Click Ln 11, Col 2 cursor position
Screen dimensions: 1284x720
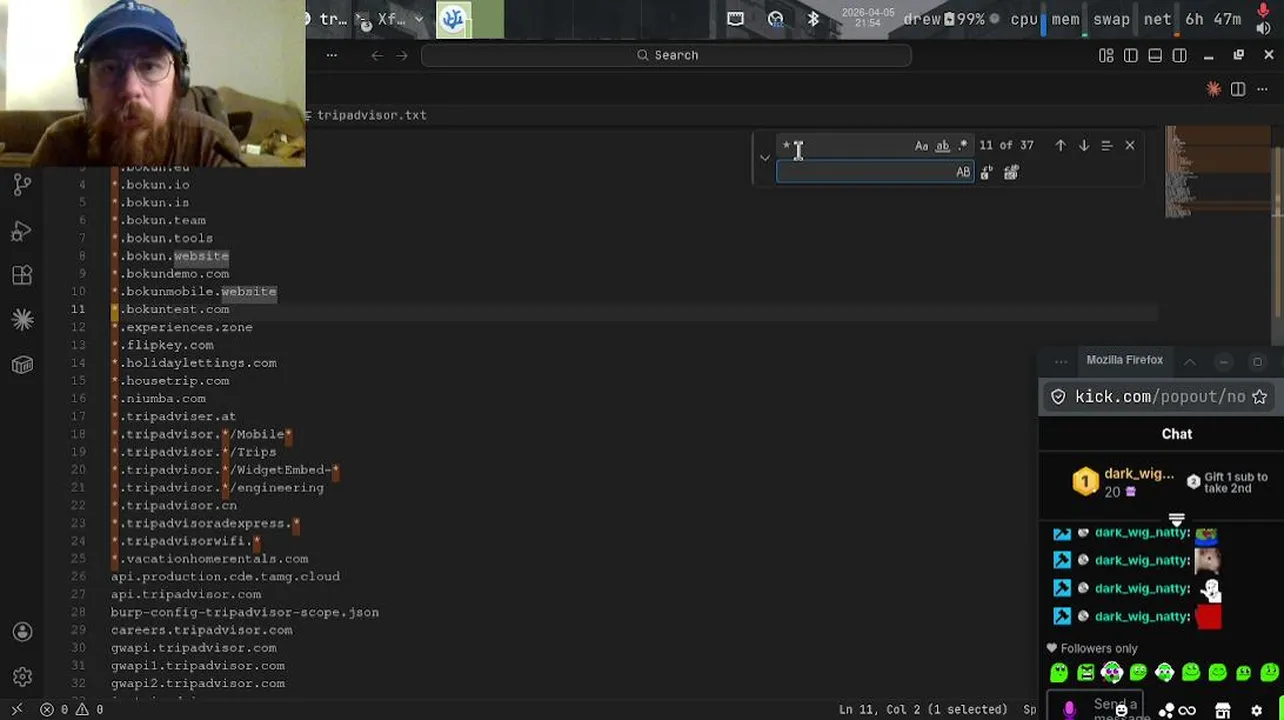click(923, 709)
